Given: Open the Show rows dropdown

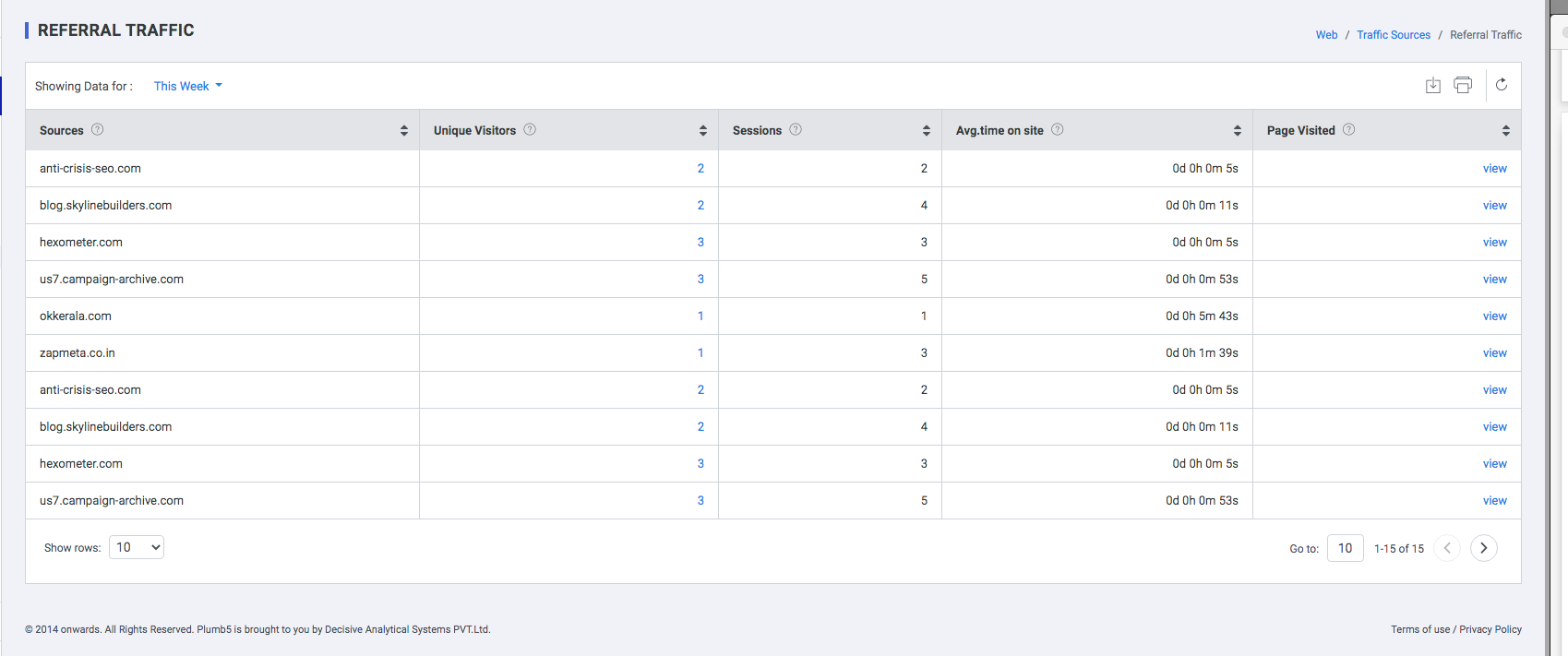Looking at the screenshot, I should point(137,547).
